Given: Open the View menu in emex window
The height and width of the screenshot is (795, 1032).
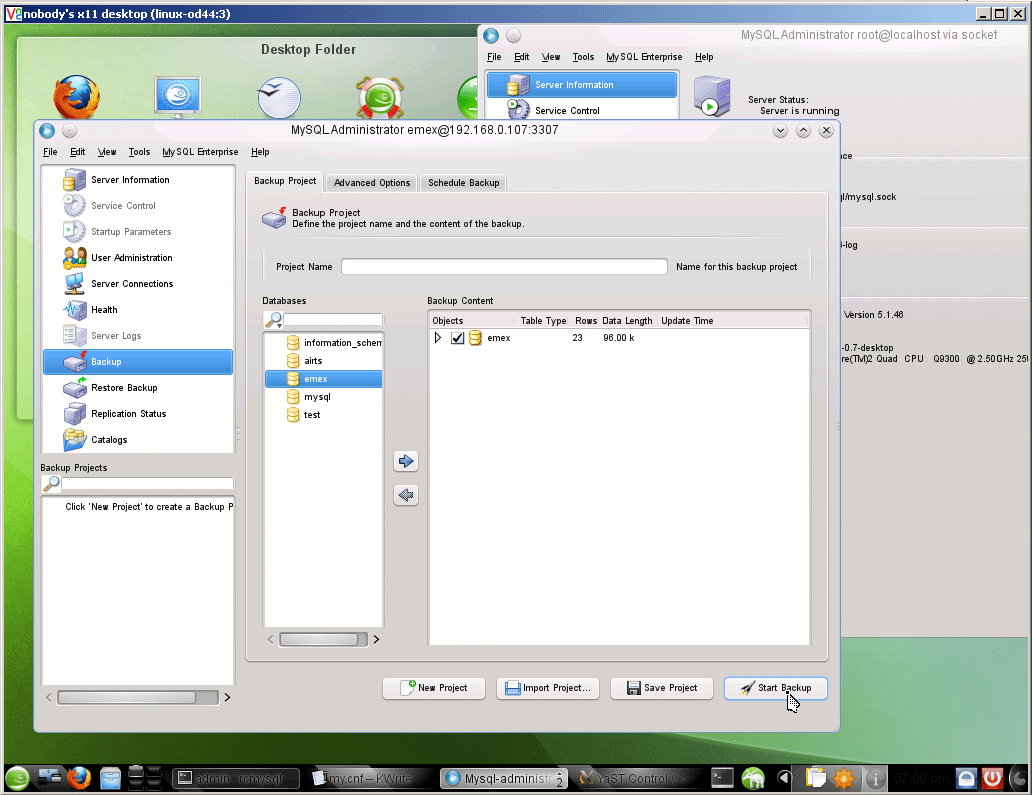Looking at the screenshot, I should (x=107, y=152).
